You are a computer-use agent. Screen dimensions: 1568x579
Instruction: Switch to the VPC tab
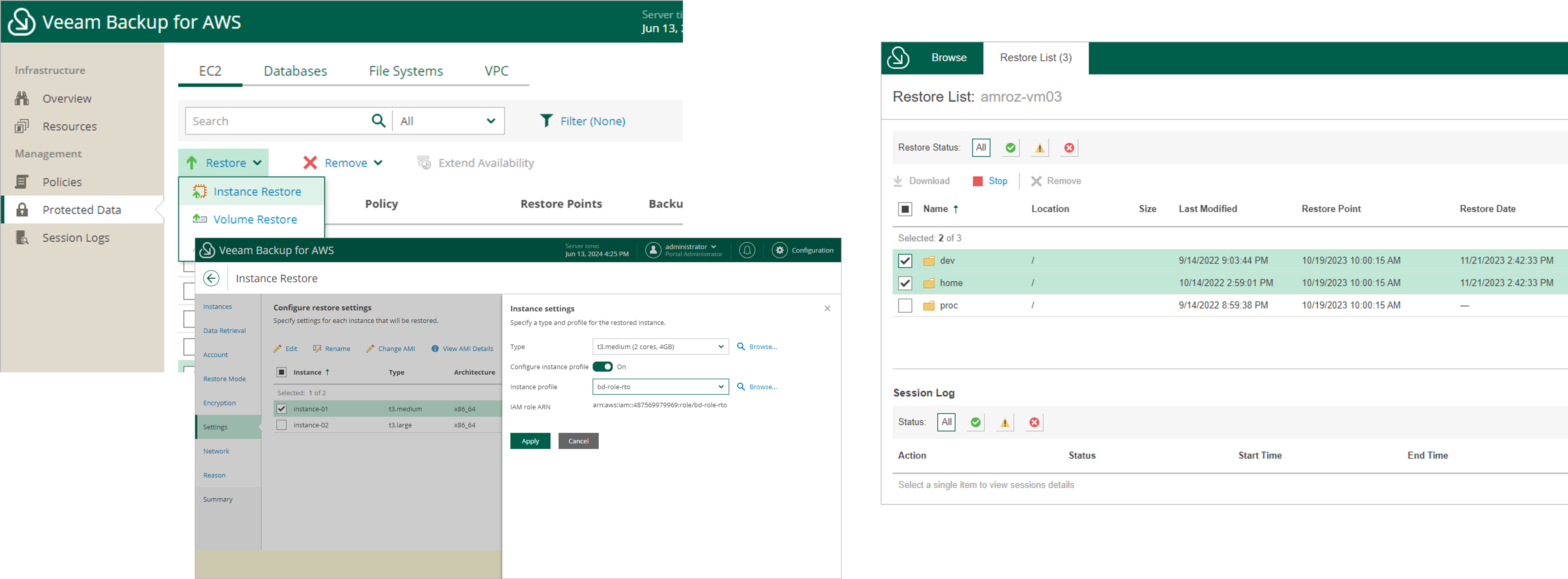pyautogui.click(x=496, y=71)
